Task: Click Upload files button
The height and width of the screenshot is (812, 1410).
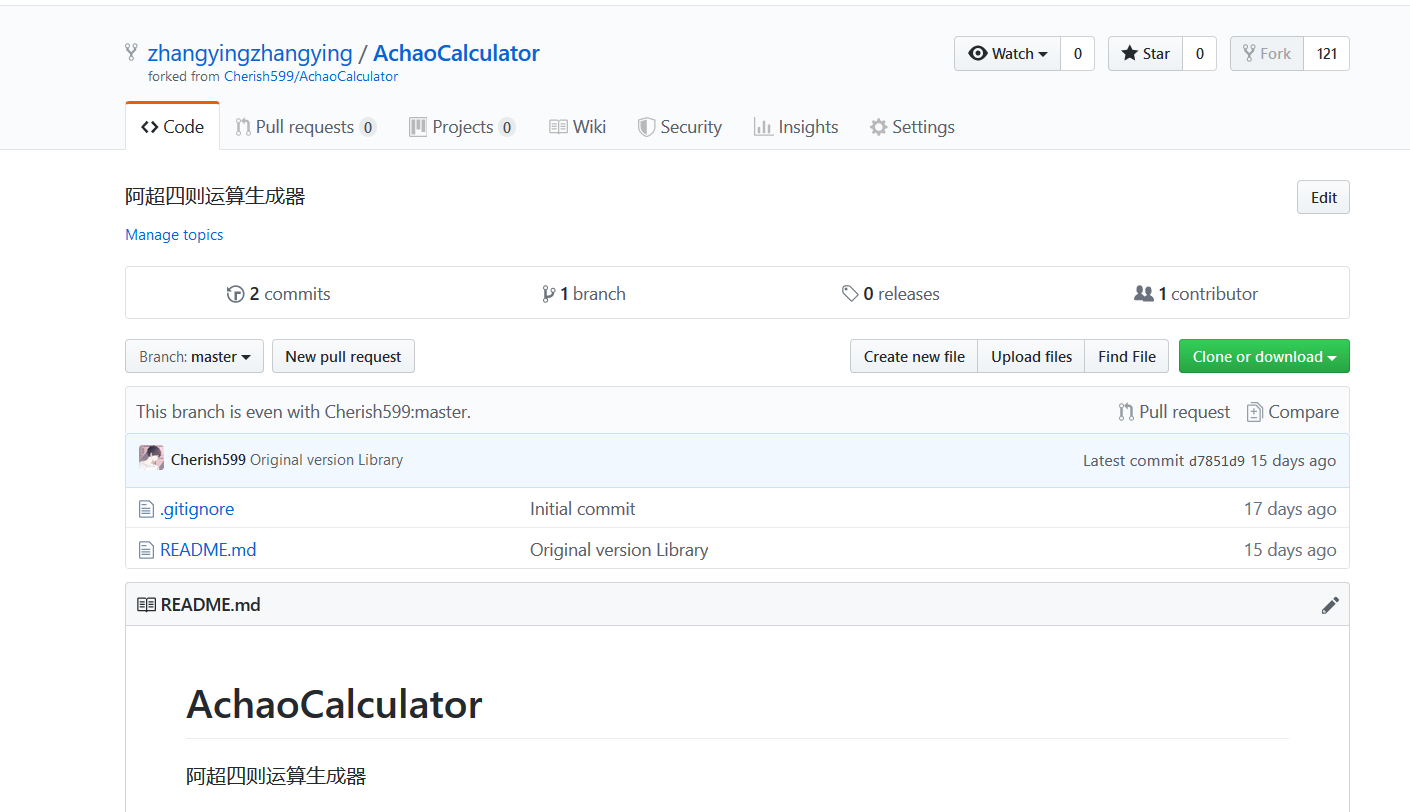Action: [1031, 356]
